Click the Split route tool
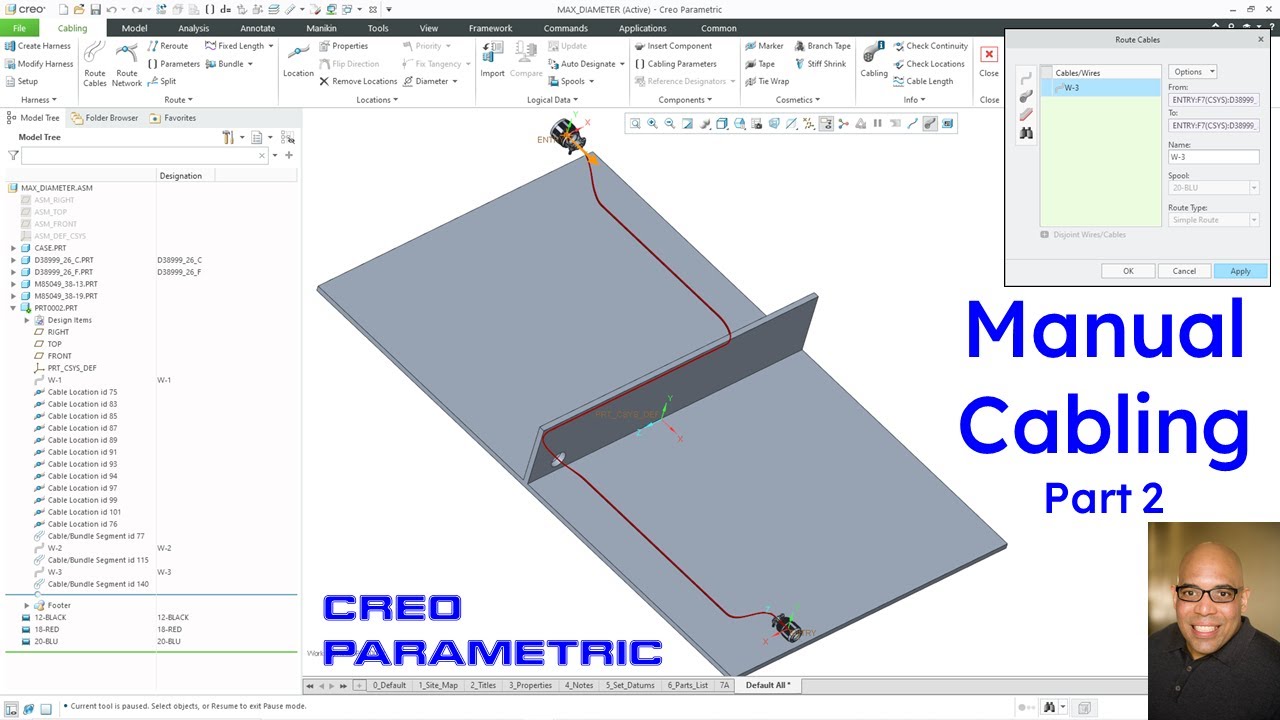The image size is (1280, 720). 161,82
